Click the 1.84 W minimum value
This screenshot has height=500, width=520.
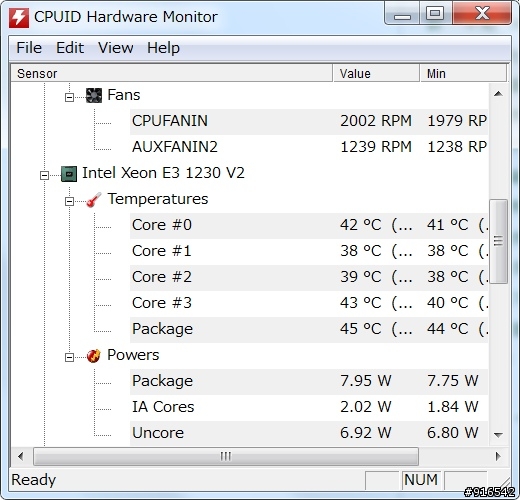coord(453,407)
